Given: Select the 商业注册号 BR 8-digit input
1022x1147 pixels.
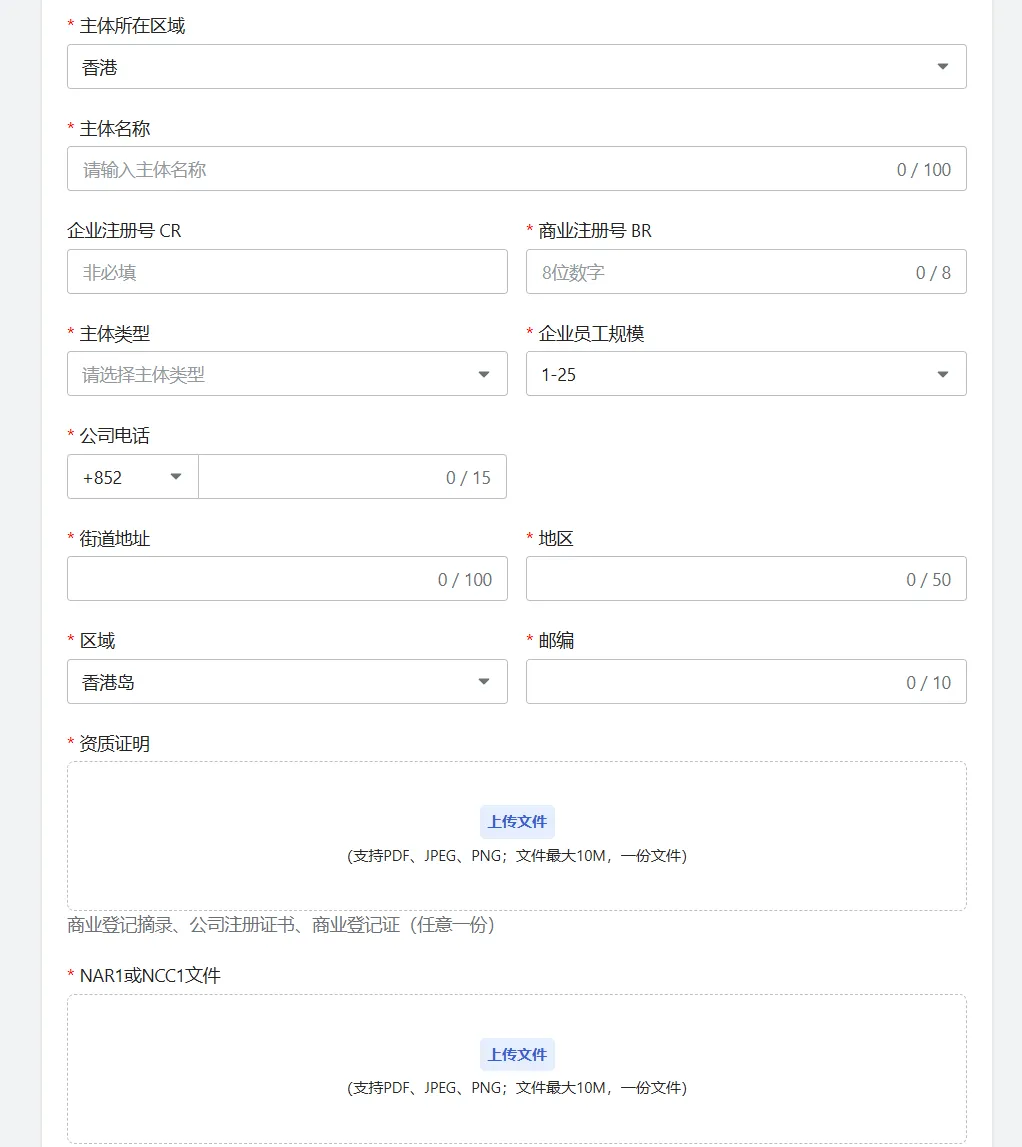Looking at the screenshot, I should pos(720,272).
